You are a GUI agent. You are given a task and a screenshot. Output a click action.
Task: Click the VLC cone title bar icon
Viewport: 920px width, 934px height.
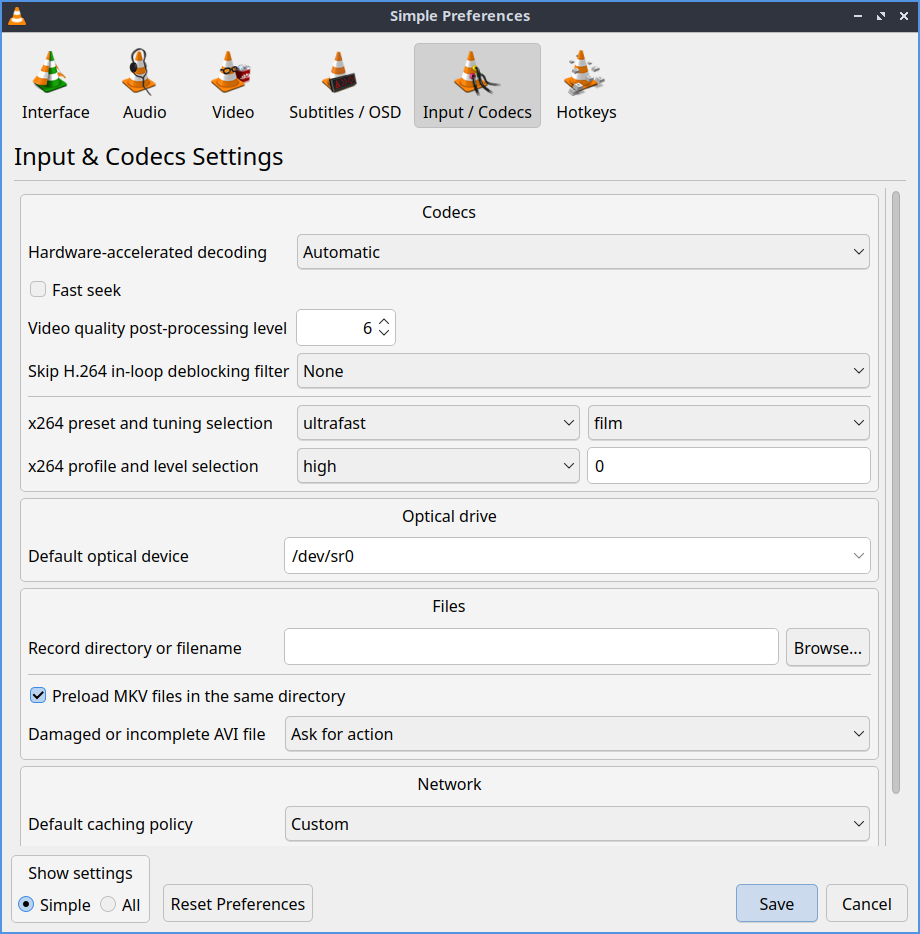17,16
